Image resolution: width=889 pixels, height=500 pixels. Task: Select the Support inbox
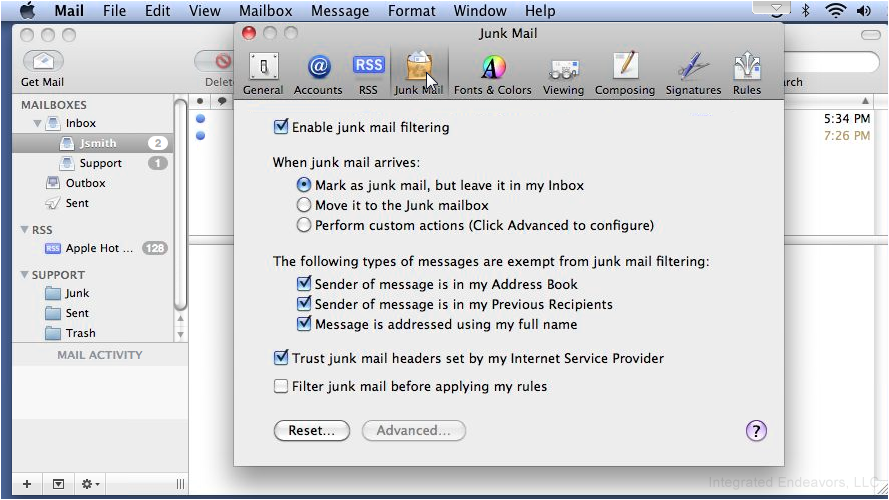tap(92, 163)
